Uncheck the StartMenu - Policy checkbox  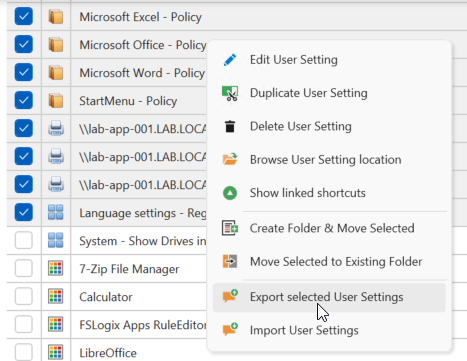pyautogui.click(x=24, y=100)
